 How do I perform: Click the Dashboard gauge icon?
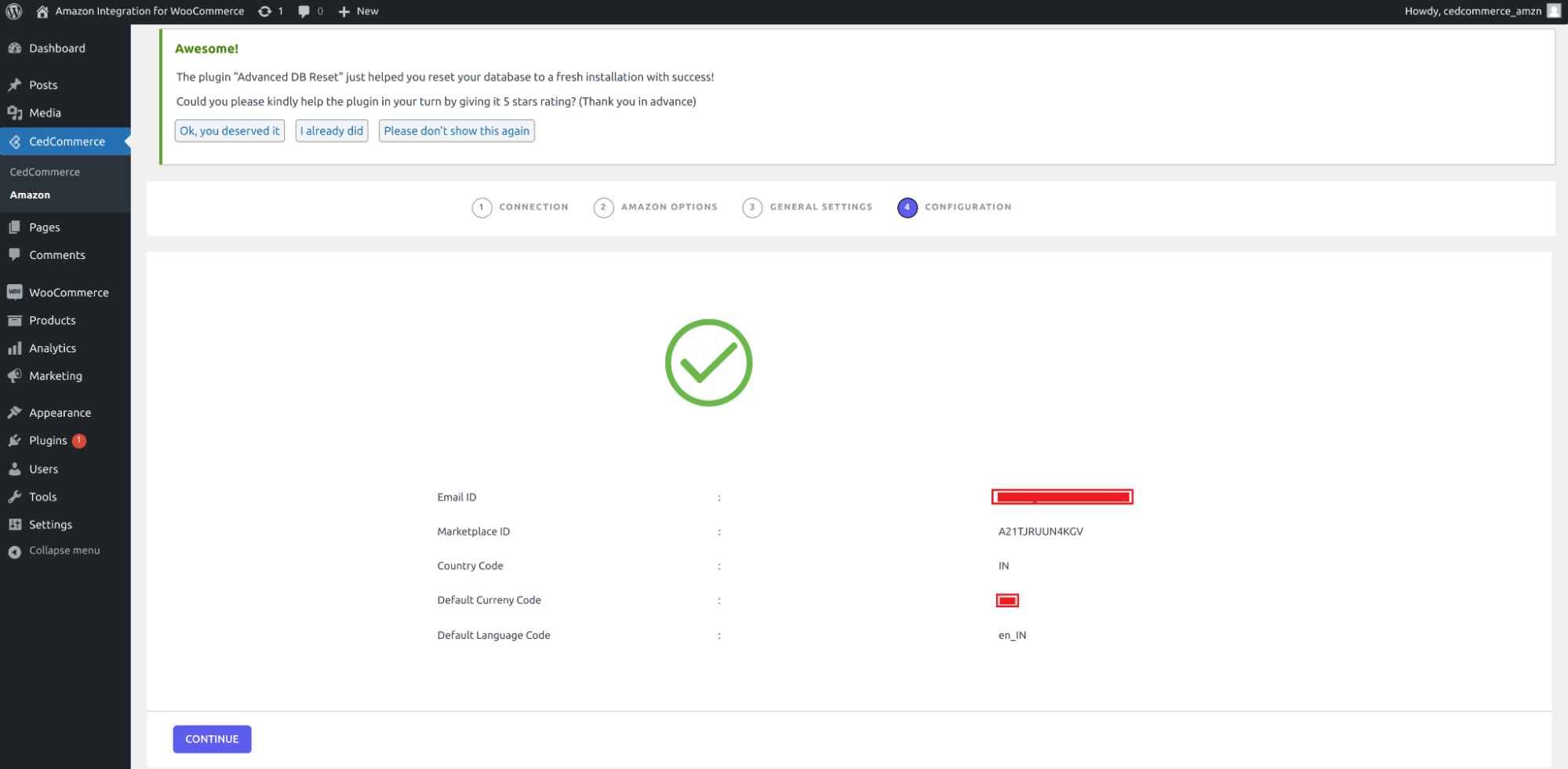tap(15, 48)
